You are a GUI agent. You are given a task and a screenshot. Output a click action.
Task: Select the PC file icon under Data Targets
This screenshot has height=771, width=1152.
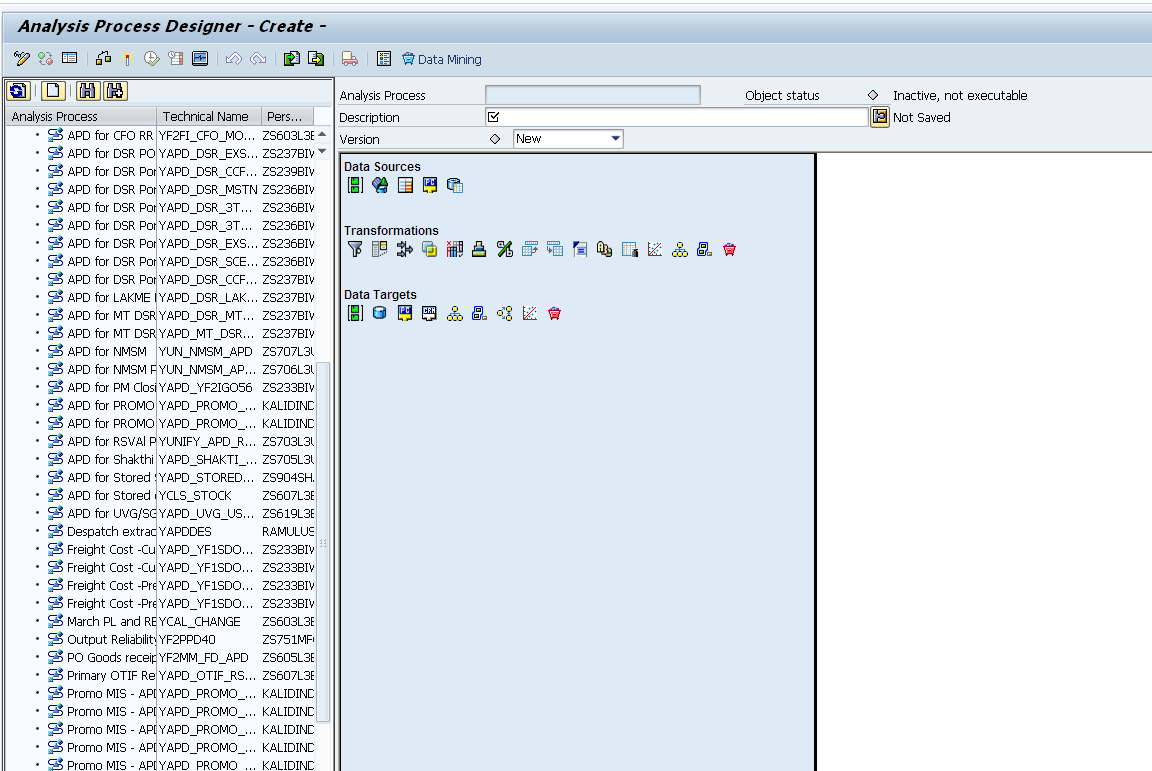(405, 313)
